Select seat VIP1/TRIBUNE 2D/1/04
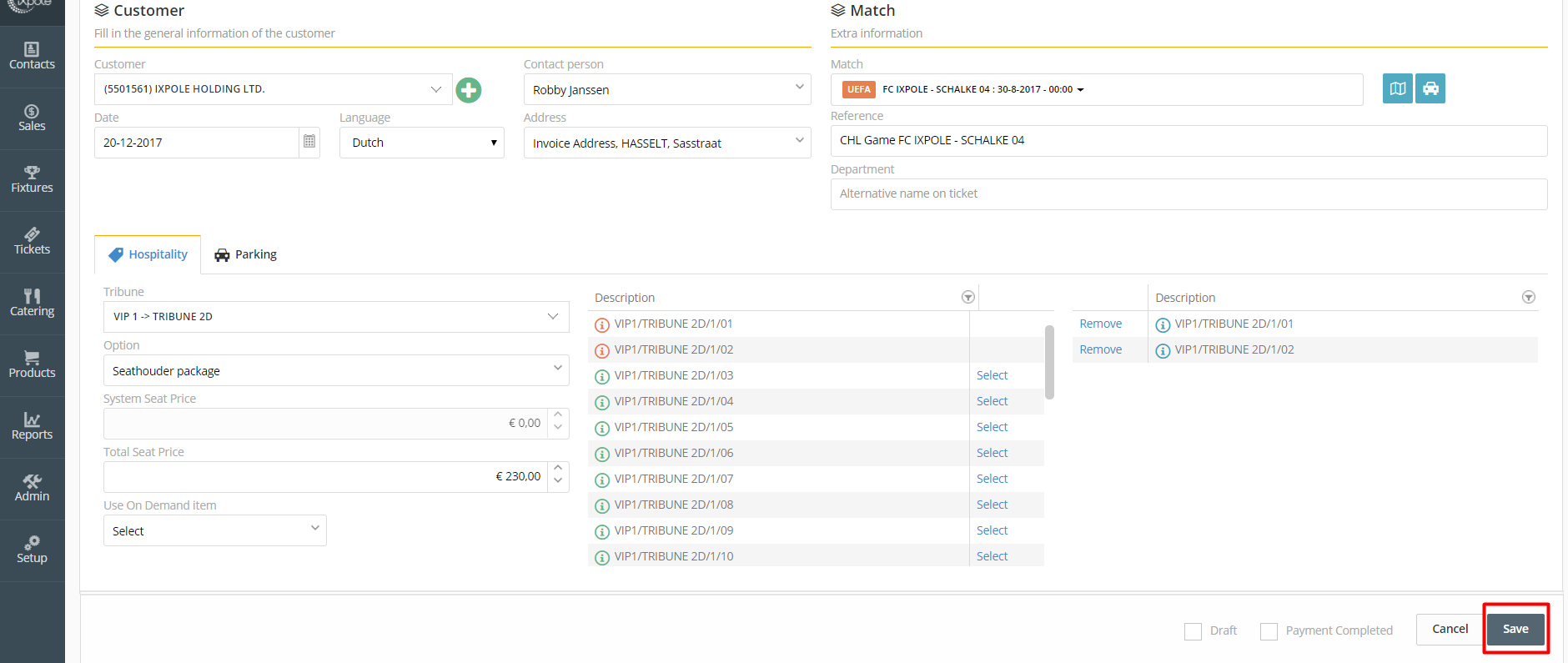Image resolution: width=1568 pixels, height=663 pixels. [992, 401]
